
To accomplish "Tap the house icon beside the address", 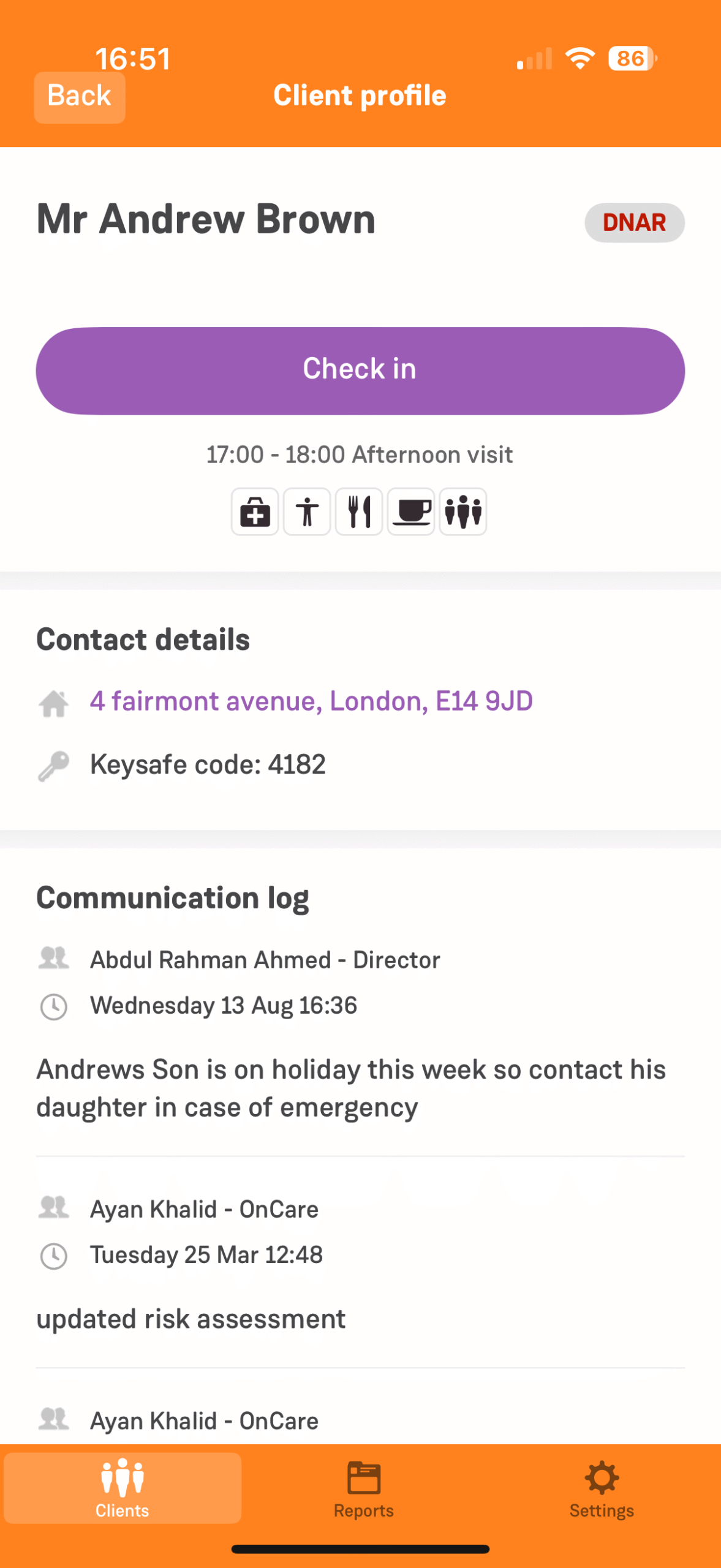I will click(54, 703).
